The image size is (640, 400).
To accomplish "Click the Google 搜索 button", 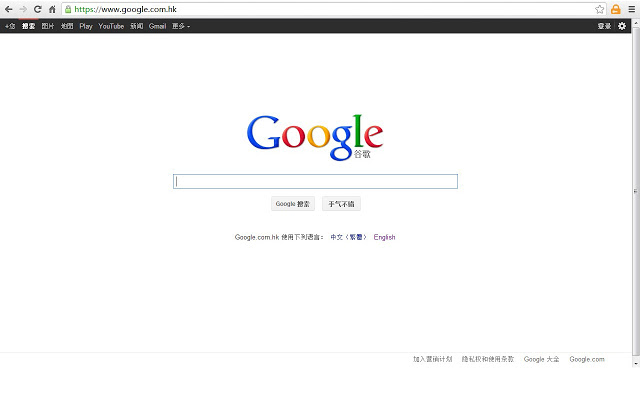I will [293, 204].
